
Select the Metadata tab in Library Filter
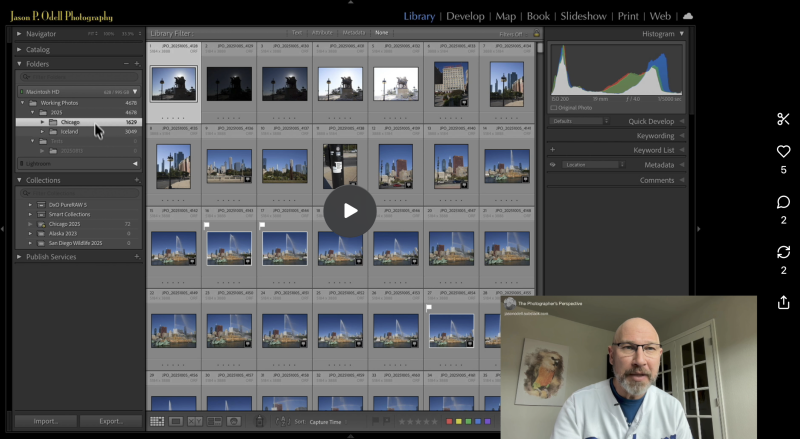click(354, 33)
